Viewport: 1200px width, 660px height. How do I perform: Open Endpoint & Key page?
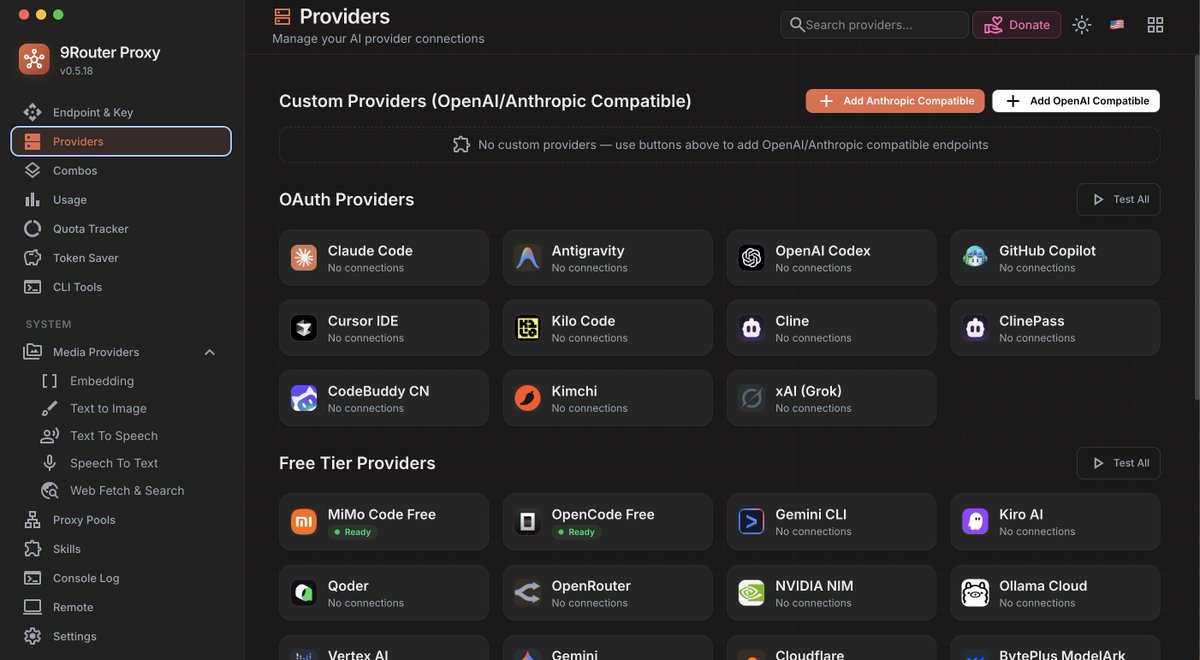point(121,112)
